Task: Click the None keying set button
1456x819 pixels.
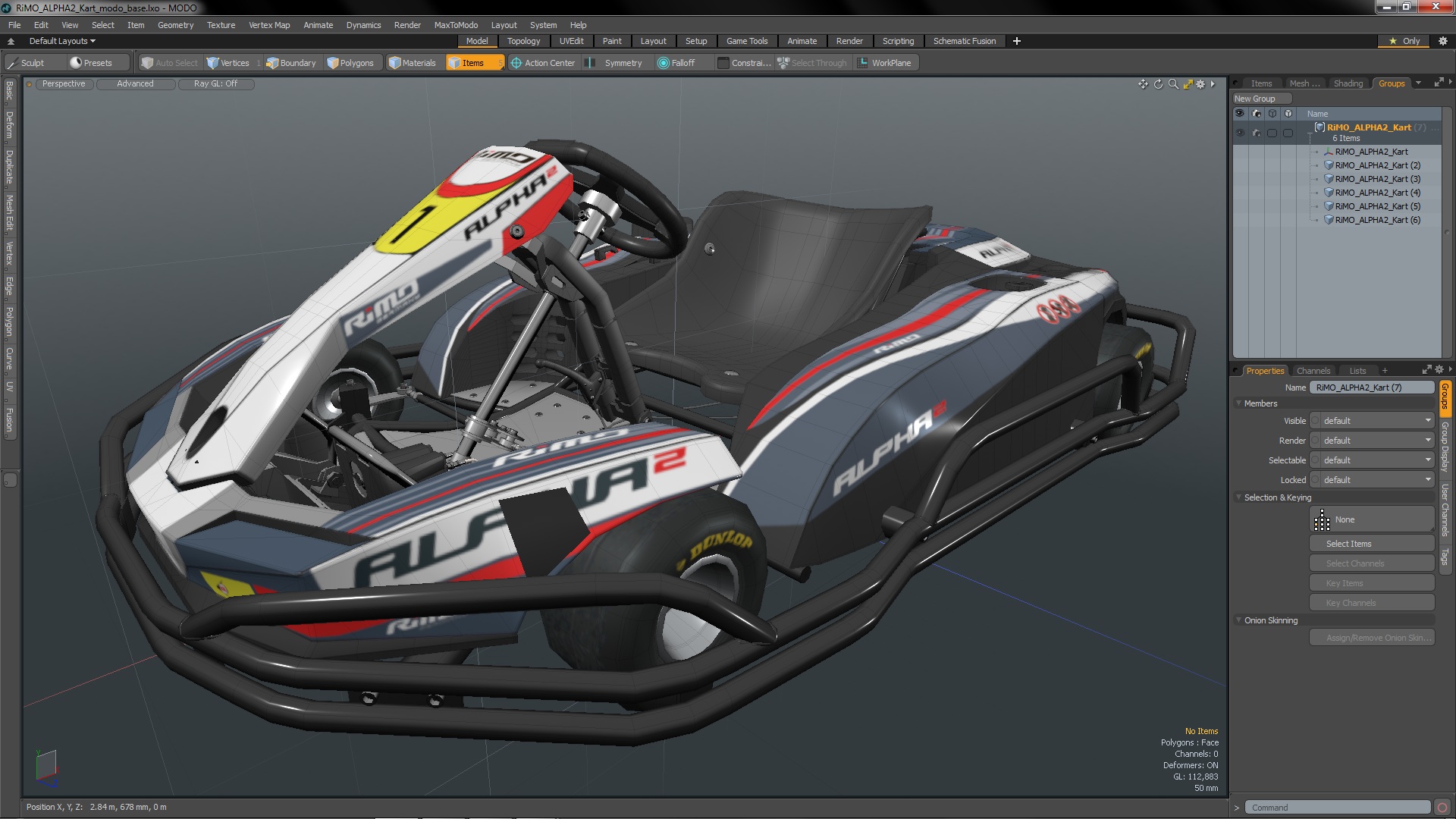Action: tap(1371, 519)
